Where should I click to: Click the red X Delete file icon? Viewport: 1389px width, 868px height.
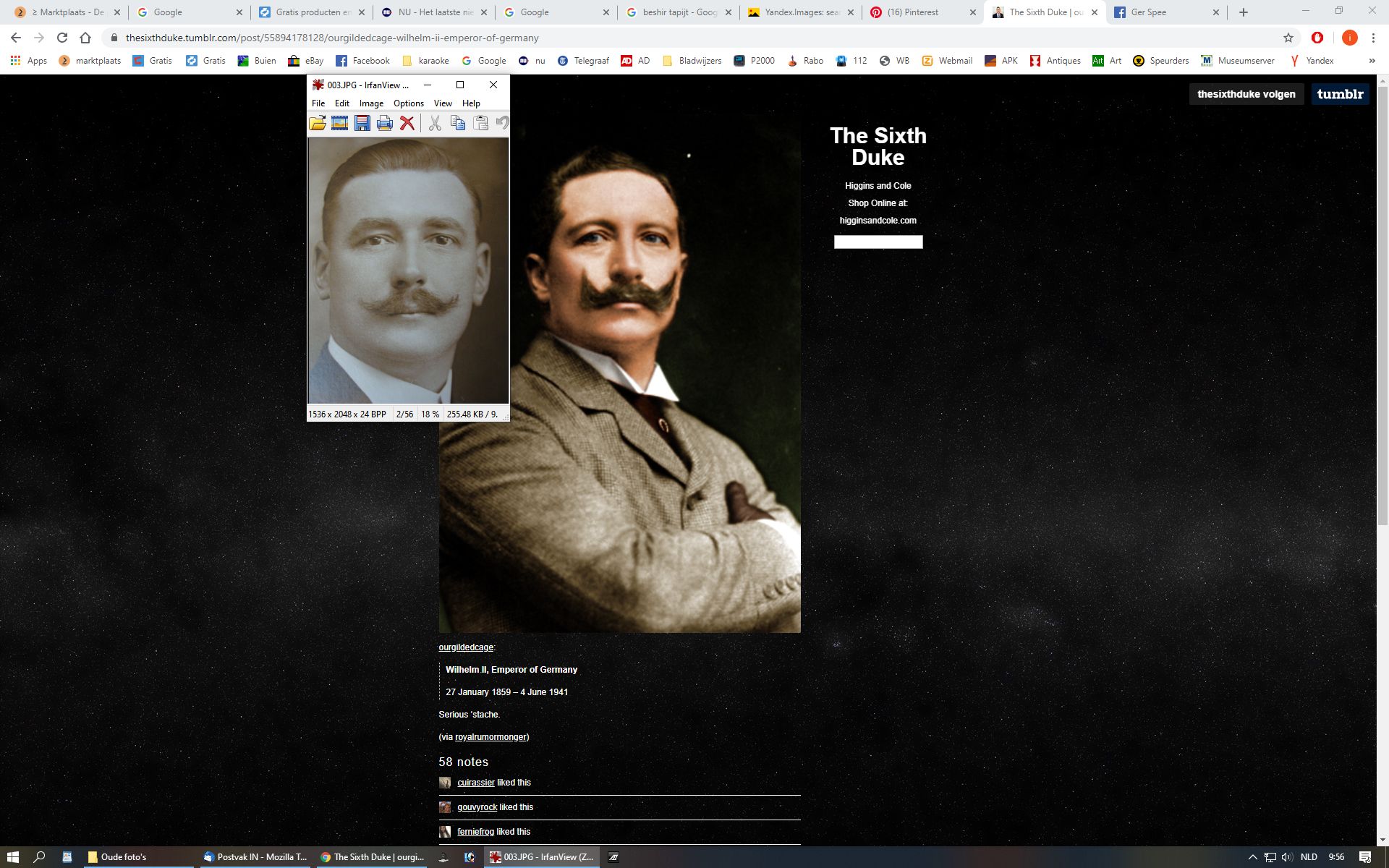click(x=407, y=123)
